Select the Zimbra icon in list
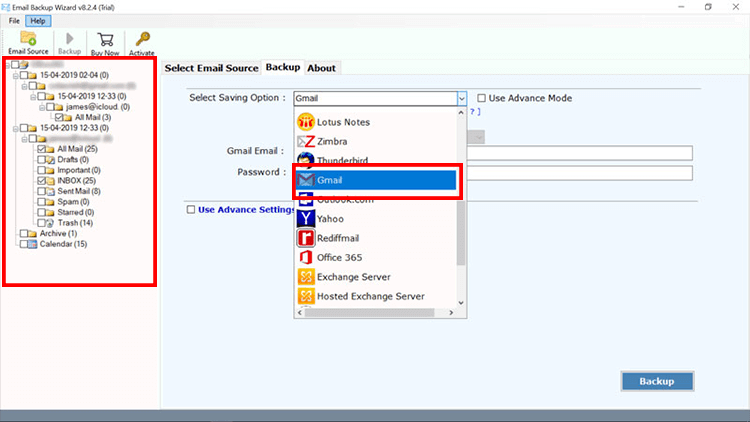Image resolution: width=750 pixels, height=422 pixels. pyautogui.click(x=306, y=142)
